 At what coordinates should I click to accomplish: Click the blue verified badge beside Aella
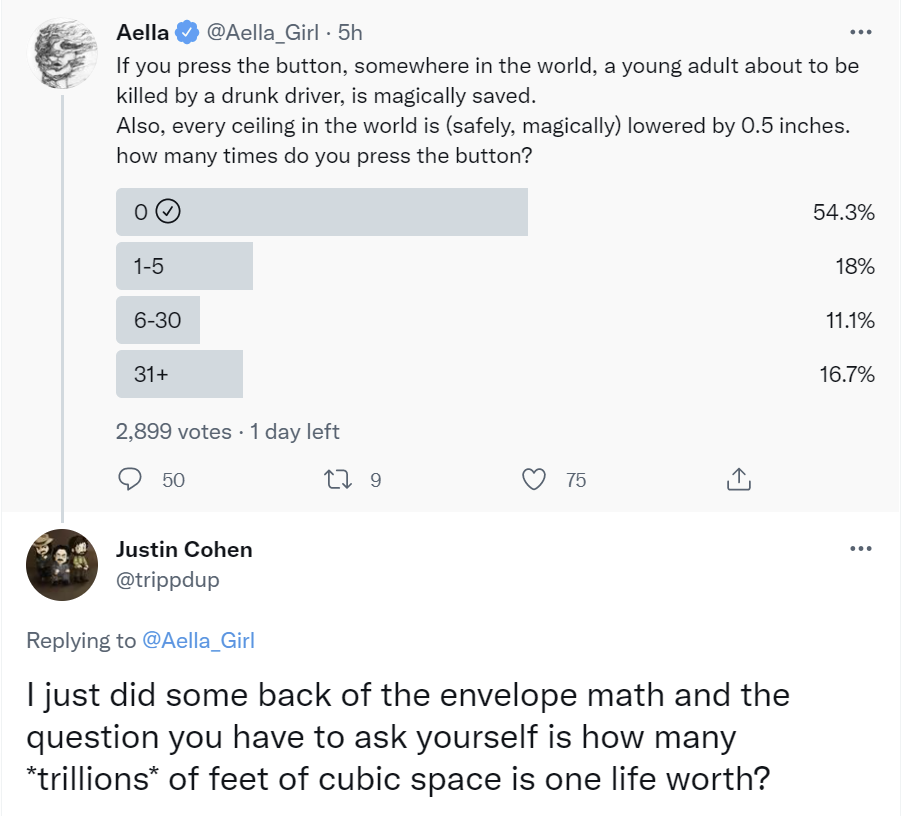click(186, 33)
